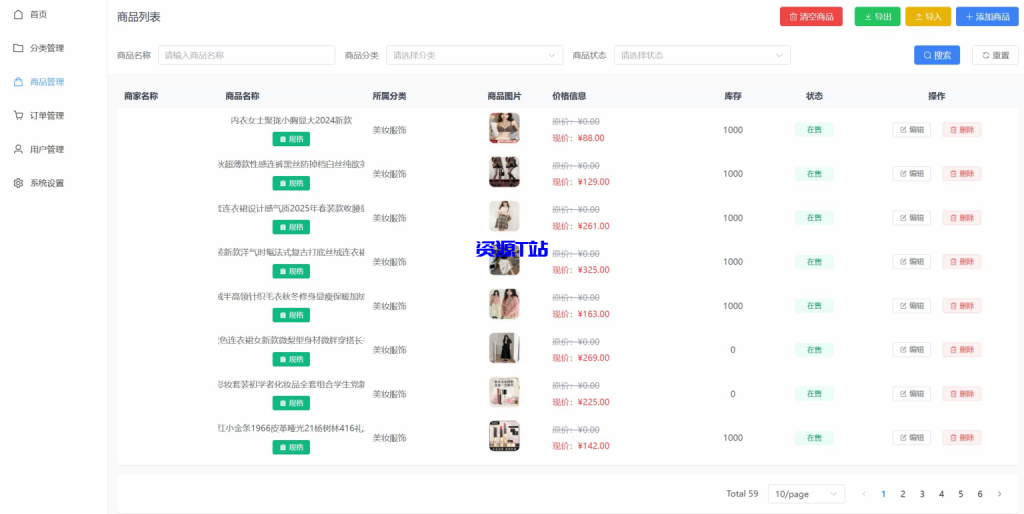Click the blue 添加商品 button
The image size is (1024, 514).
pos(987,17)
